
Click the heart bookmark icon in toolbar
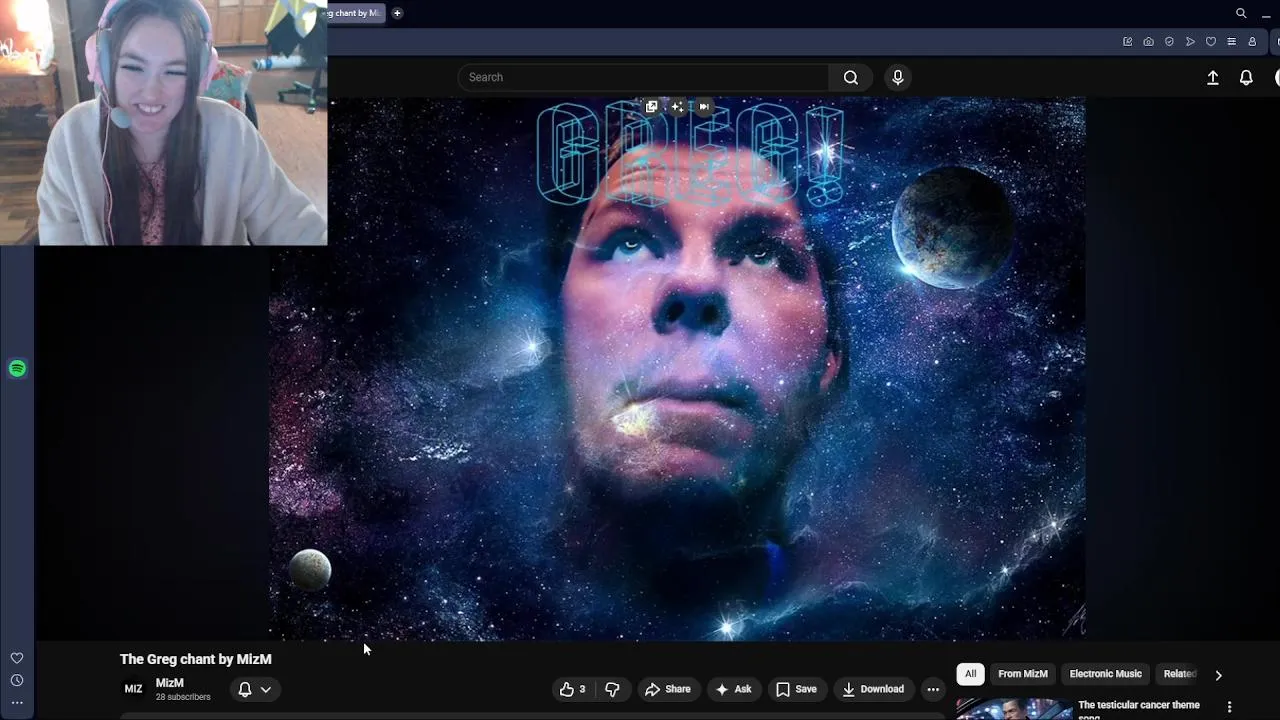[1211, 42]
